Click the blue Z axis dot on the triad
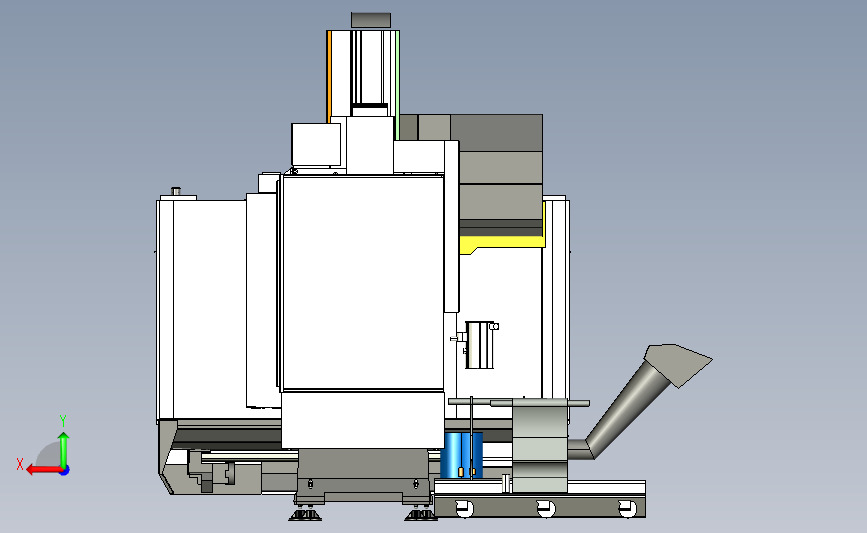The width and height of the screenshot is (867, 533). (x=64, y=471)
